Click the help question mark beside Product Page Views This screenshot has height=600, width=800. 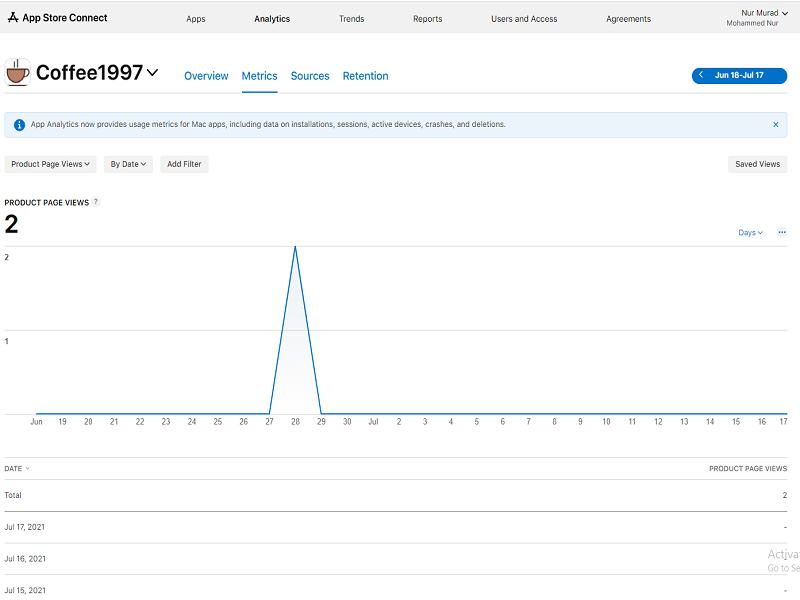(x=96, y=202)
